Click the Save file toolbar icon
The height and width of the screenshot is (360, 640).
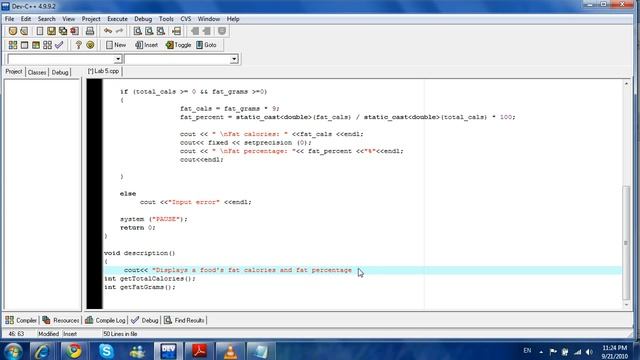pos(51,31)
